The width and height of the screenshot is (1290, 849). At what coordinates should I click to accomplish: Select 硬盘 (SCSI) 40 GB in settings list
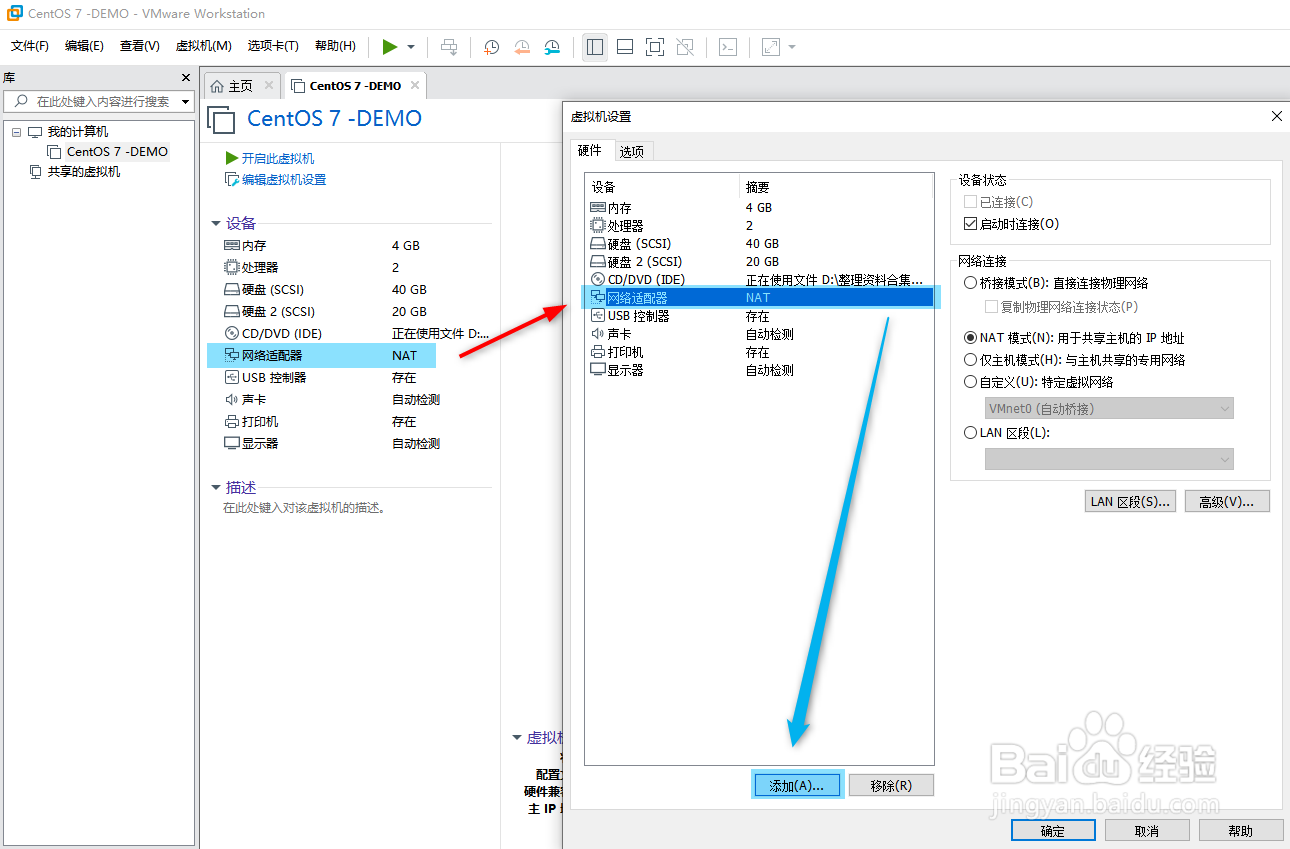coord(759,244)
